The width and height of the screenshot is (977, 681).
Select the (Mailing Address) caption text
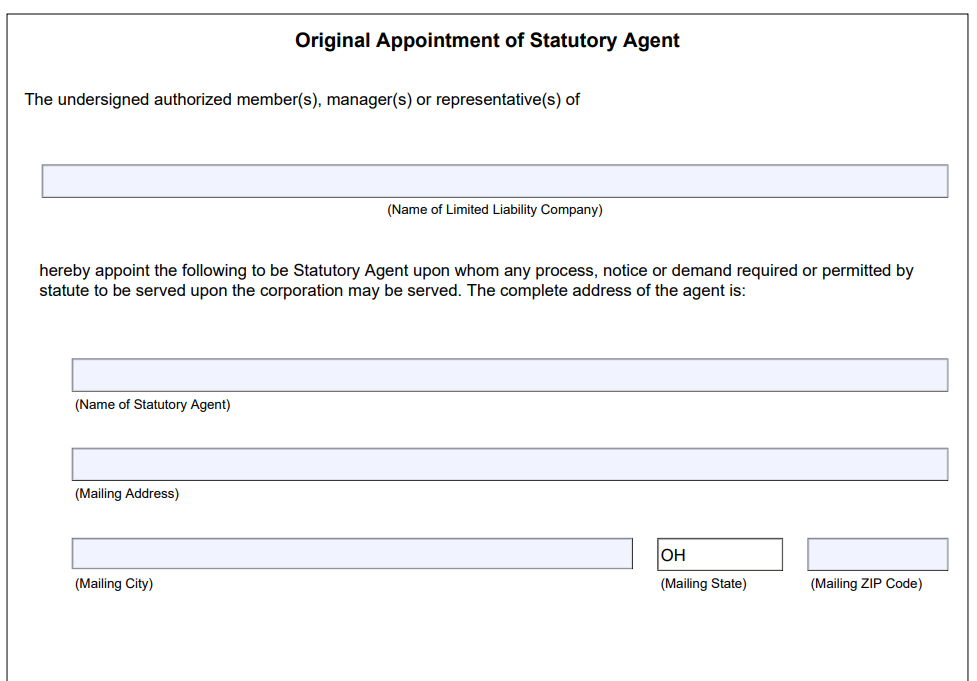(127, 494)
